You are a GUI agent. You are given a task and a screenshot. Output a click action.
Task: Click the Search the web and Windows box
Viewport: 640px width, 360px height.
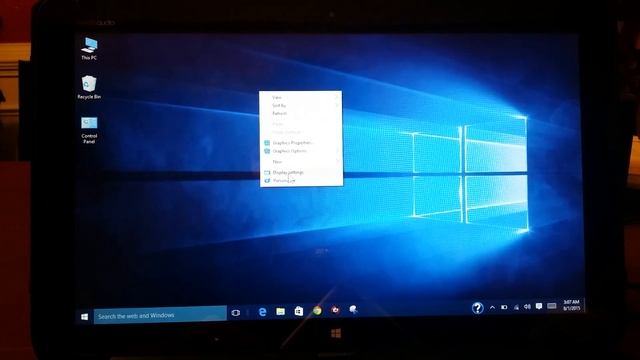coord(160,315)
